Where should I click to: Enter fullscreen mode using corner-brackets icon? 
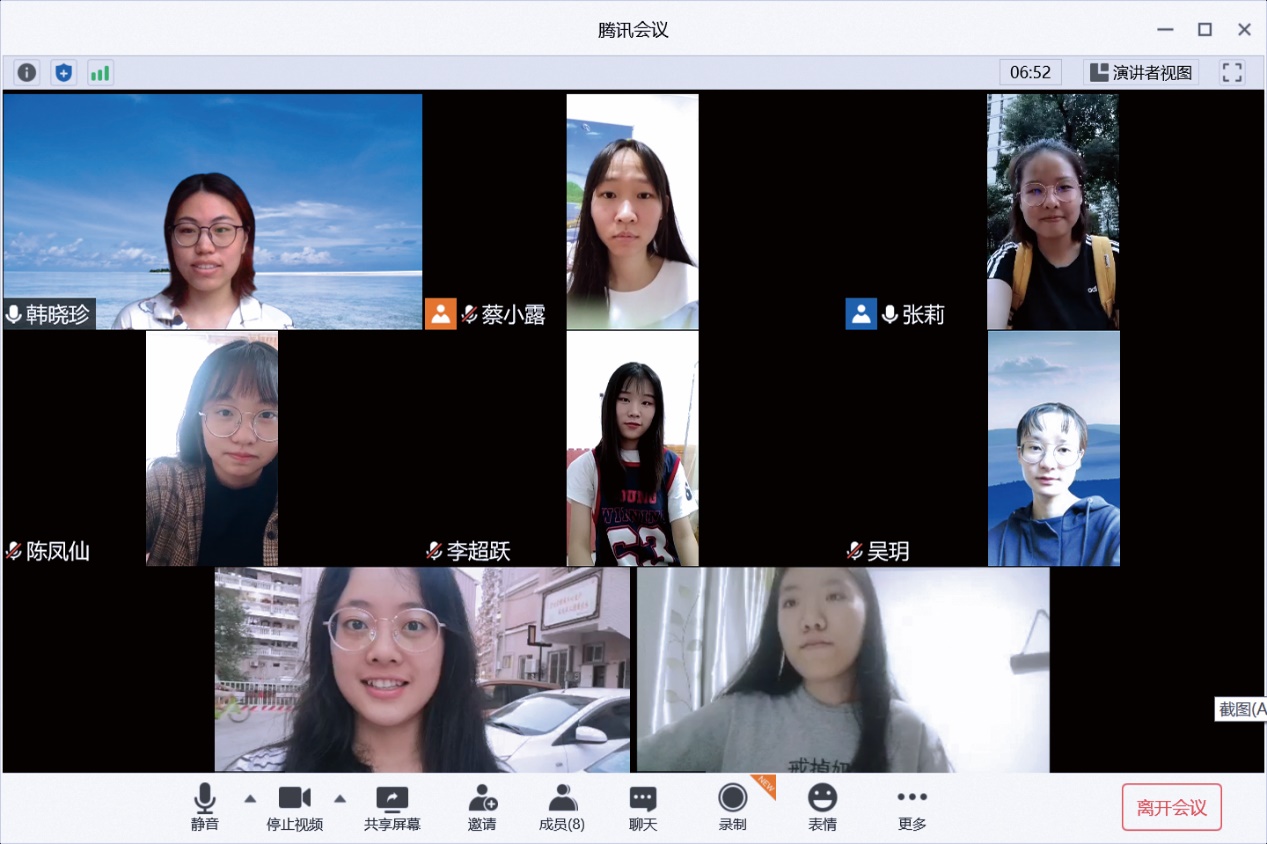pos(1232,72)
